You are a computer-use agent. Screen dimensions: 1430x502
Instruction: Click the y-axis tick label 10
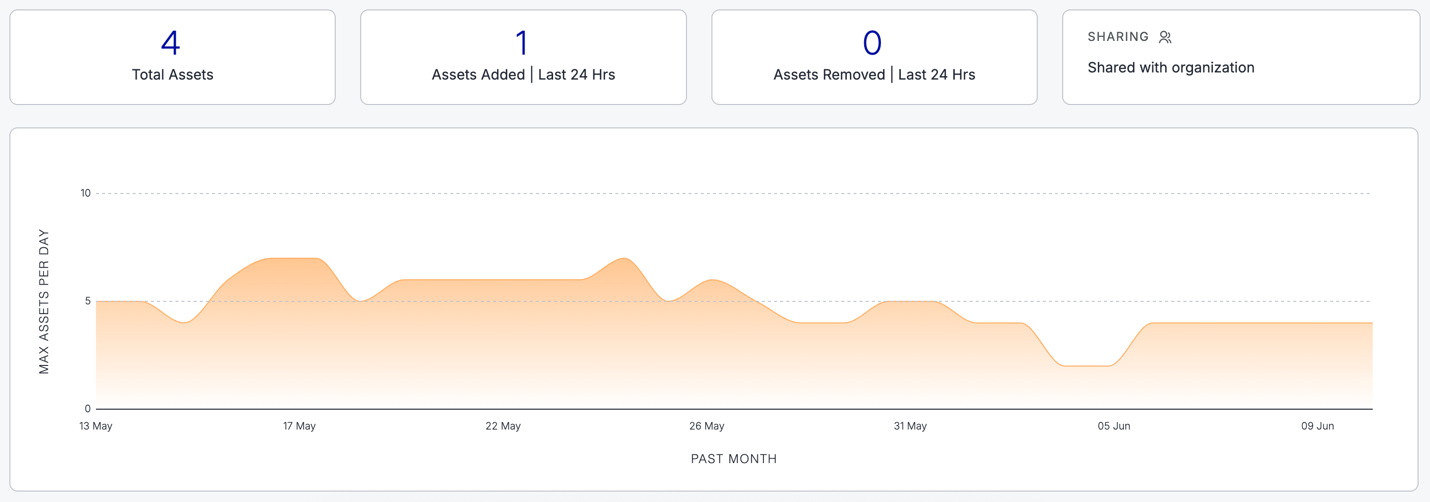pos(85,194)
